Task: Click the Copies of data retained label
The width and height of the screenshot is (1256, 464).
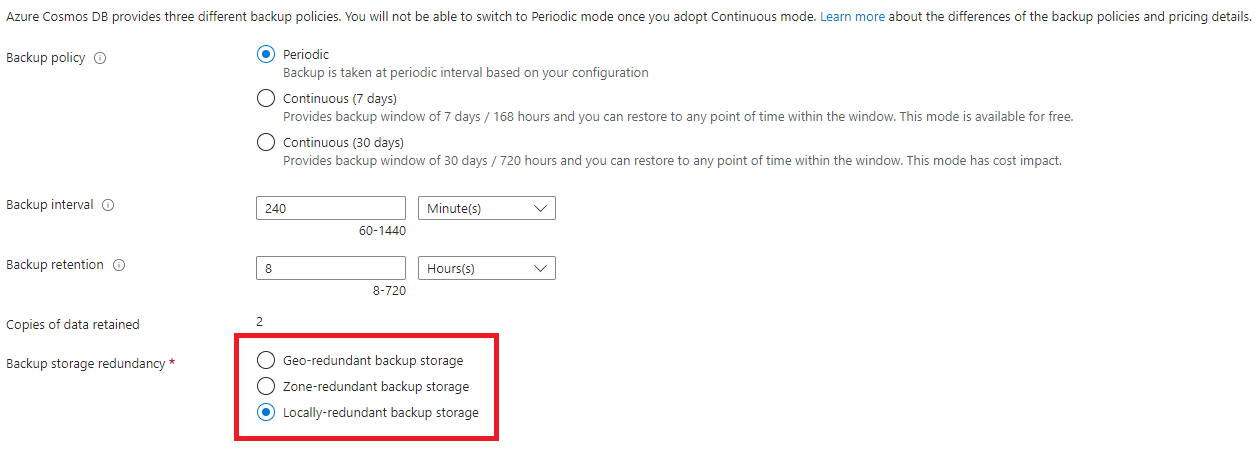Action: pyautogui.click(x=73, y=324)
